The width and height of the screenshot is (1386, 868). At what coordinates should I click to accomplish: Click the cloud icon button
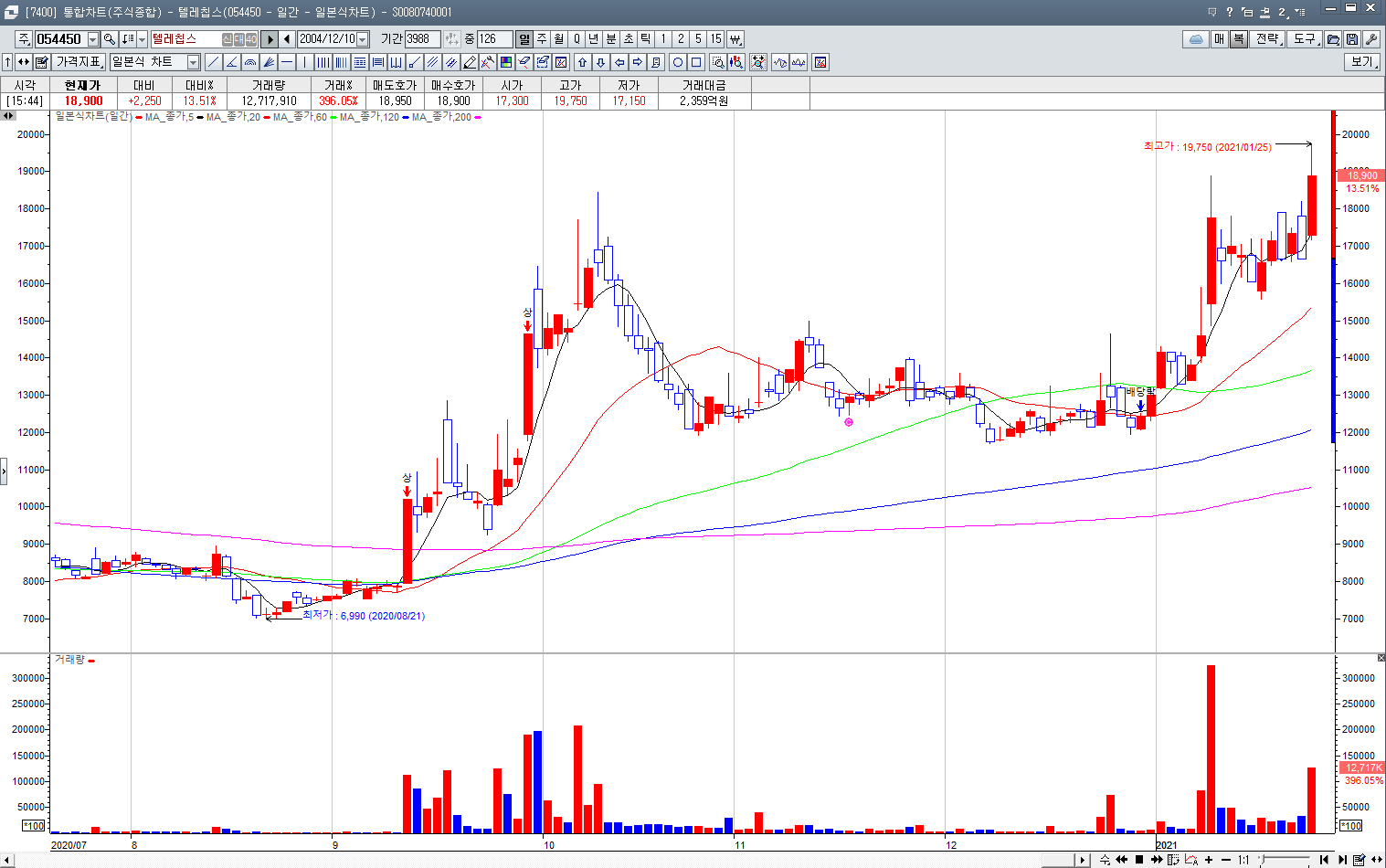pos(1196,39)
